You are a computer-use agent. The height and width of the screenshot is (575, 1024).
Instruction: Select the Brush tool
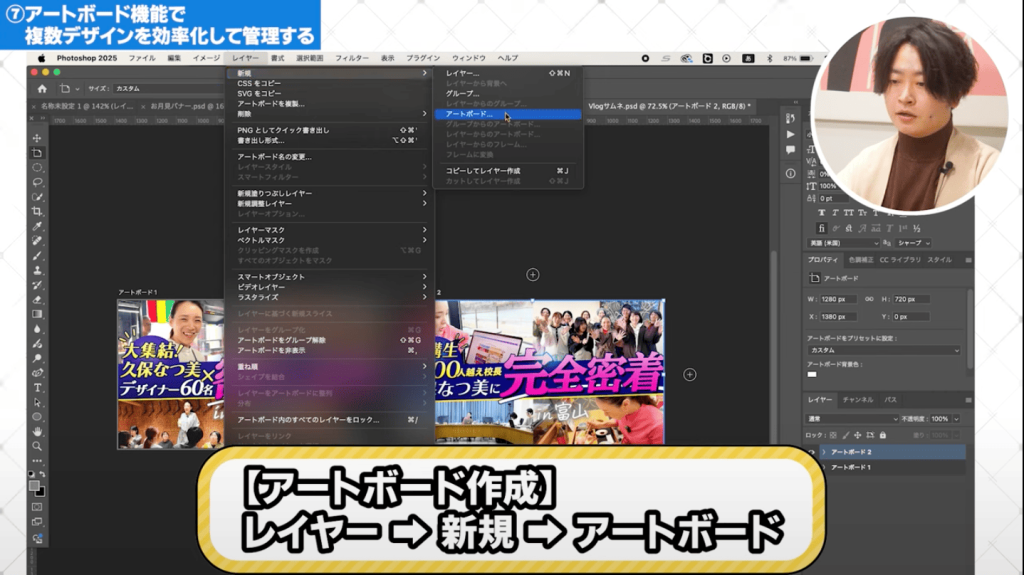click(37, 255)
